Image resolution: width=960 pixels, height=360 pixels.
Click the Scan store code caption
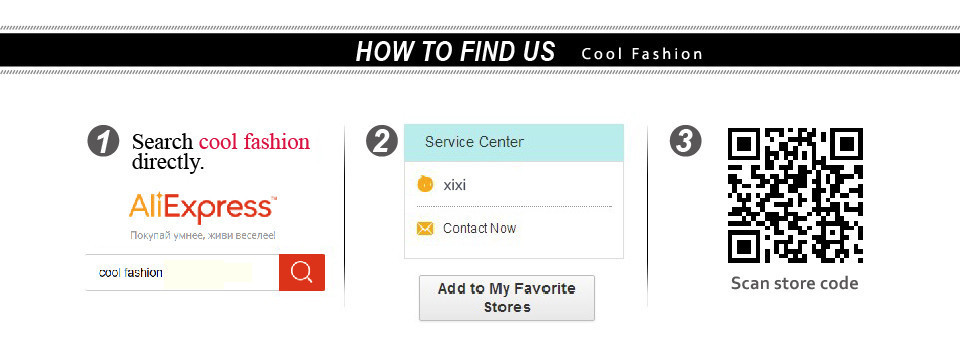pos(795,283)
